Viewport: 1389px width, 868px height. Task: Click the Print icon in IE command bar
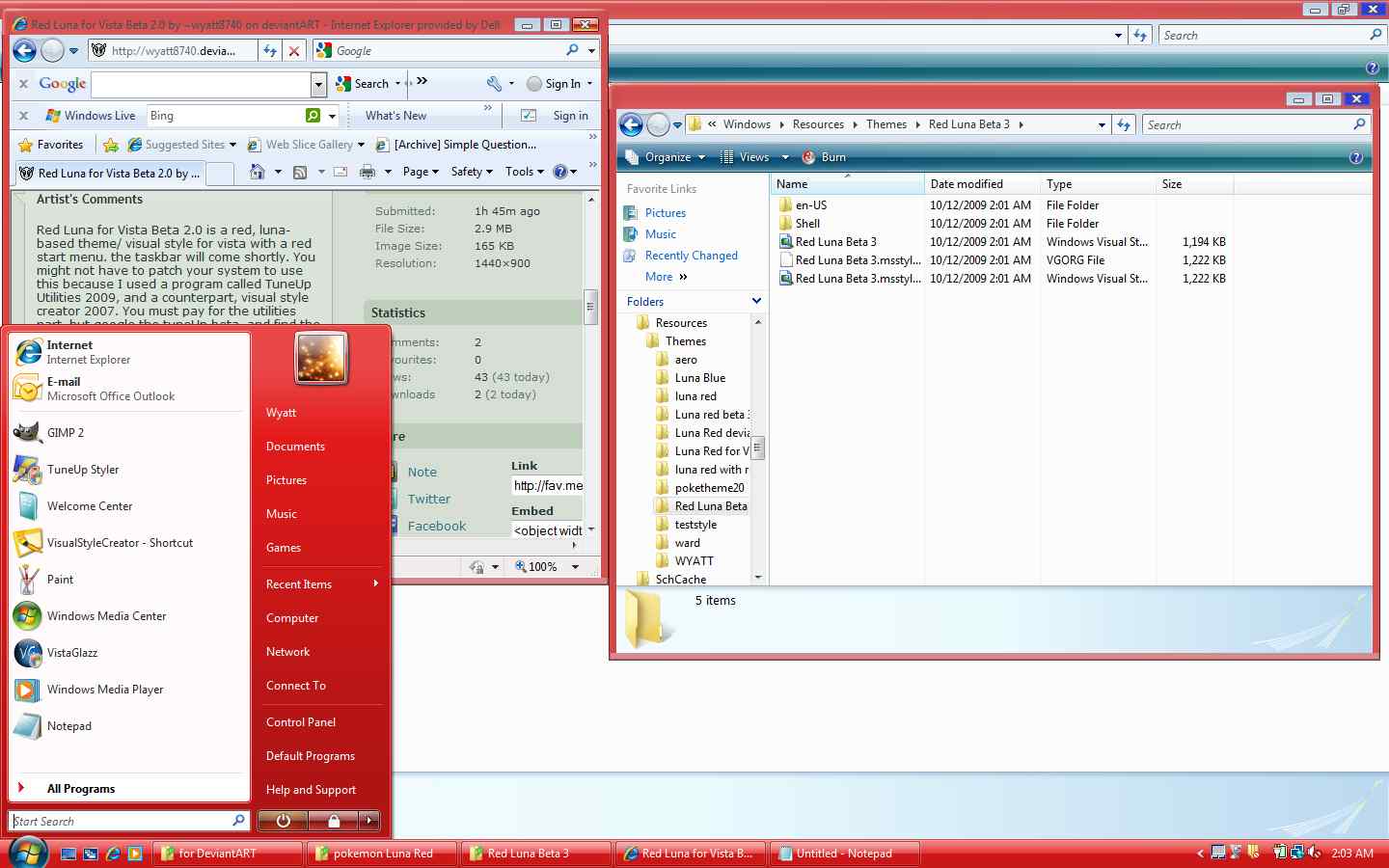tap(367, 172)
